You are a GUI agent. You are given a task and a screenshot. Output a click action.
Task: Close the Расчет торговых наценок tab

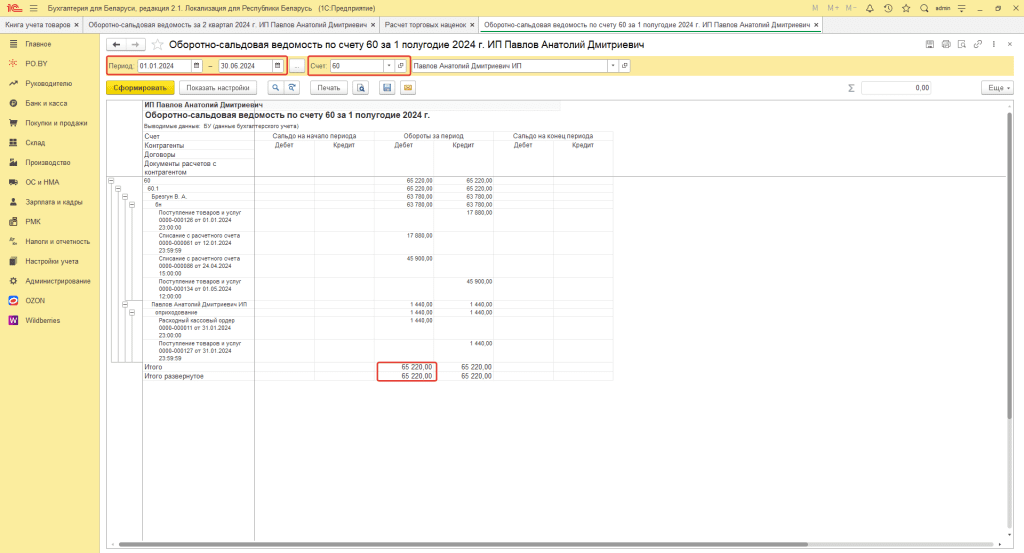point(472,25)
